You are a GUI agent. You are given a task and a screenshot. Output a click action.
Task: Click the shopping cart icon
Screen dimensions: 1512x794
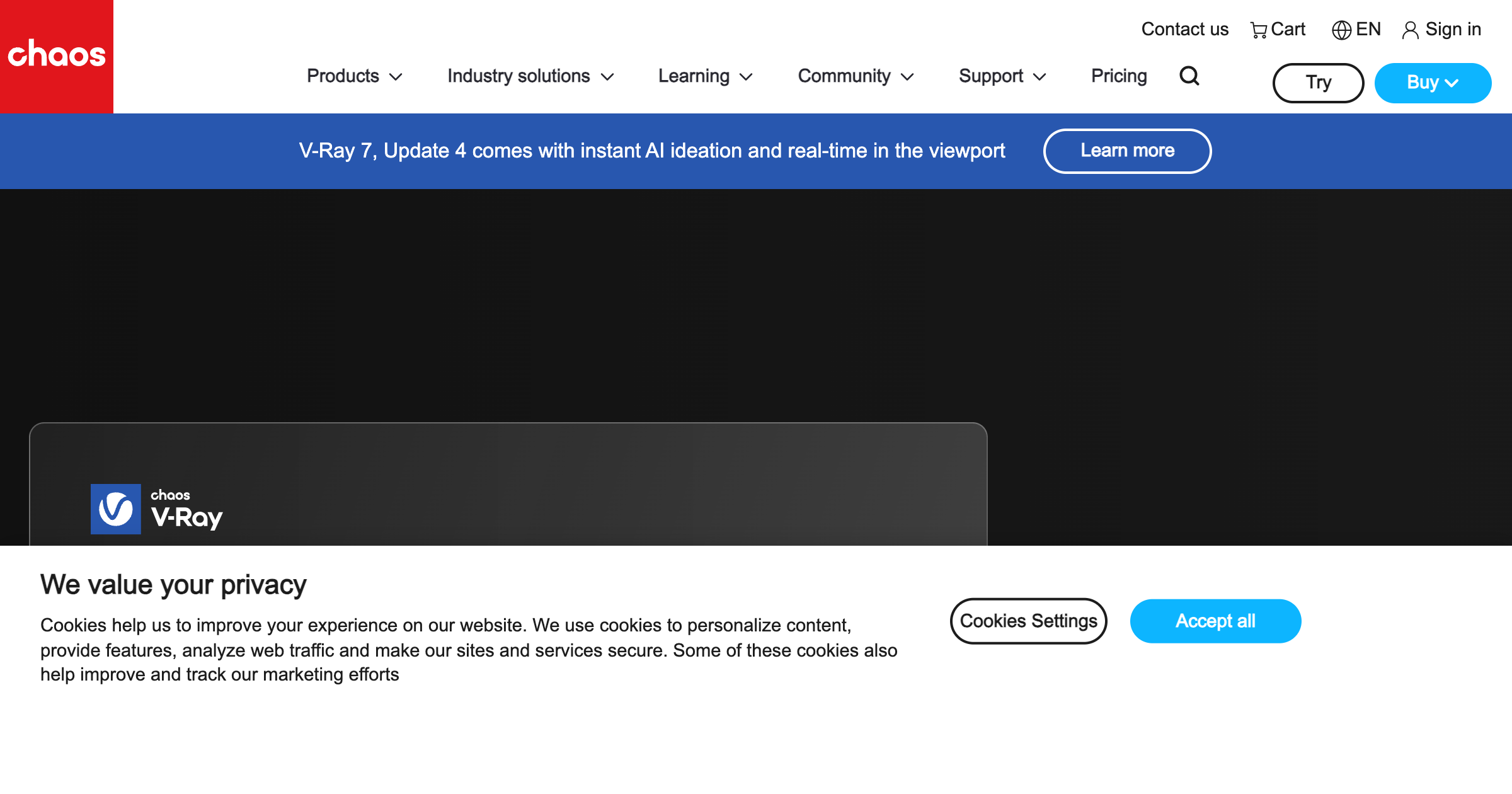(x=1259, y=30)
